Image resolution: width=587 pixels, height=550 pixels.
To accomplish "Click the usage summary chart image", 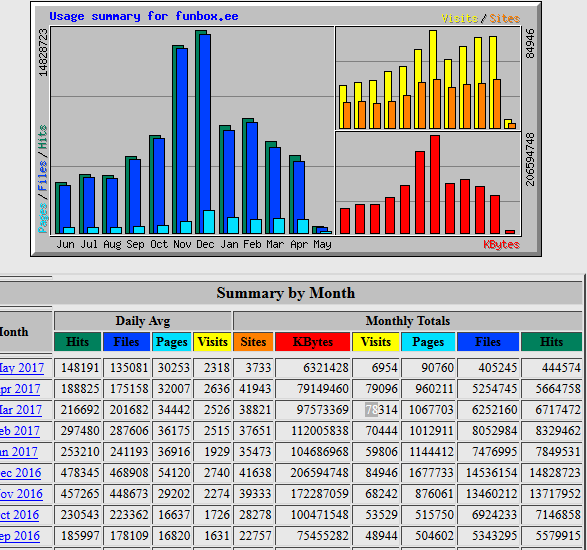I will (286, 129).
